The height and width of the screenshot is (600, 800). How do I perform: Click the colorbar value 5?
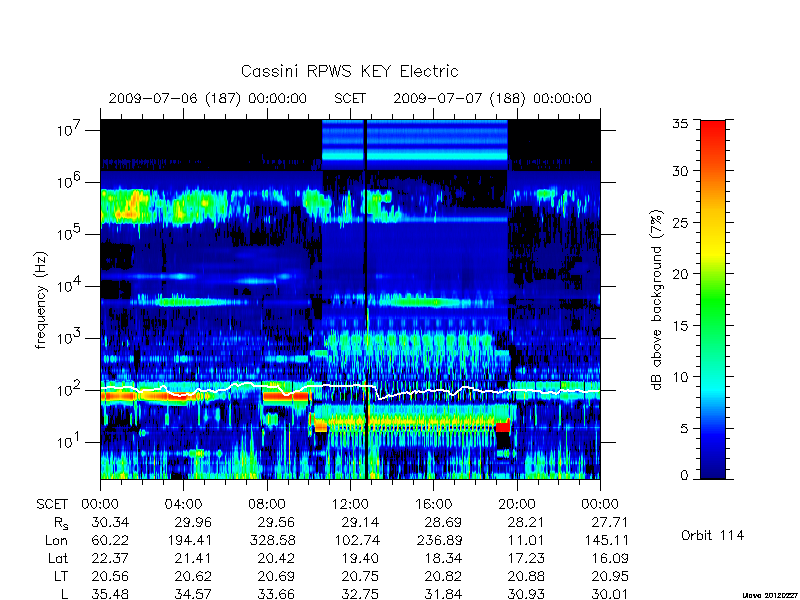point(686,429)
